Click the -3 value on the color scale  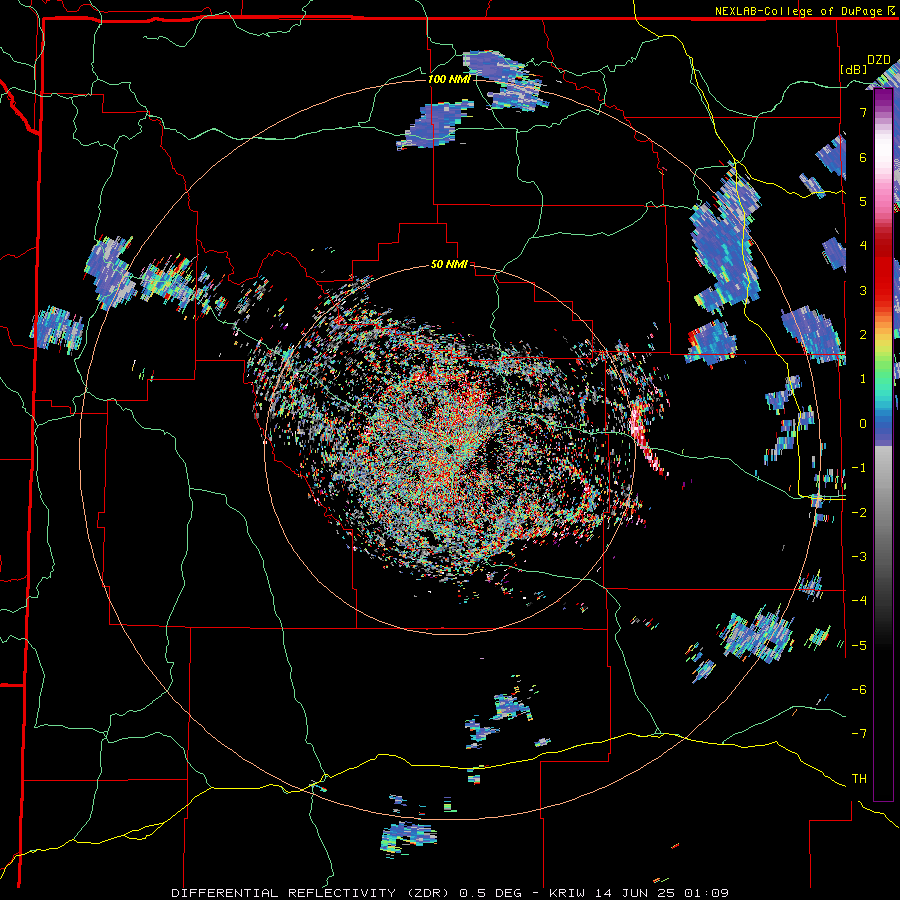point(859,557)
